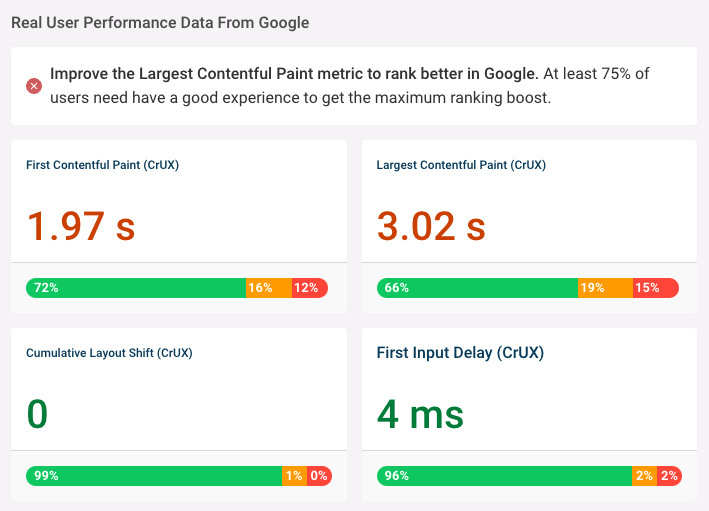This screenshot has height=511, width=709.
Task: Click the green 99% bar segment
Action: pyautogui.click(x=154, y=476)
